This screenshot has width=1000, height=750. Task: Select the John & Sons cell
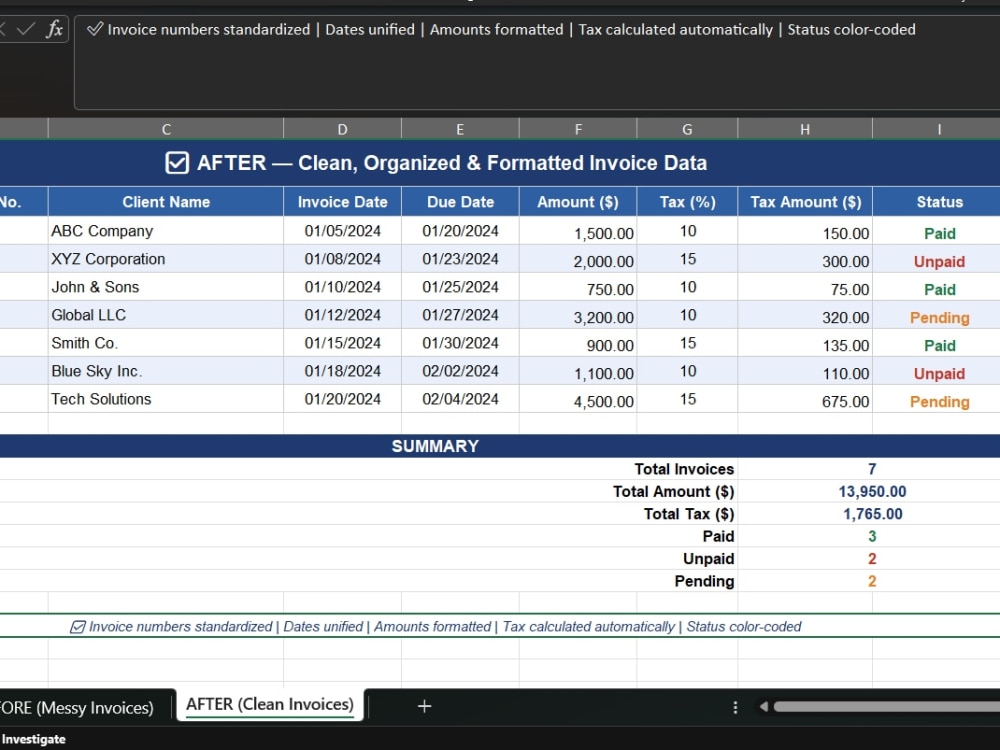tap(166, 287)
